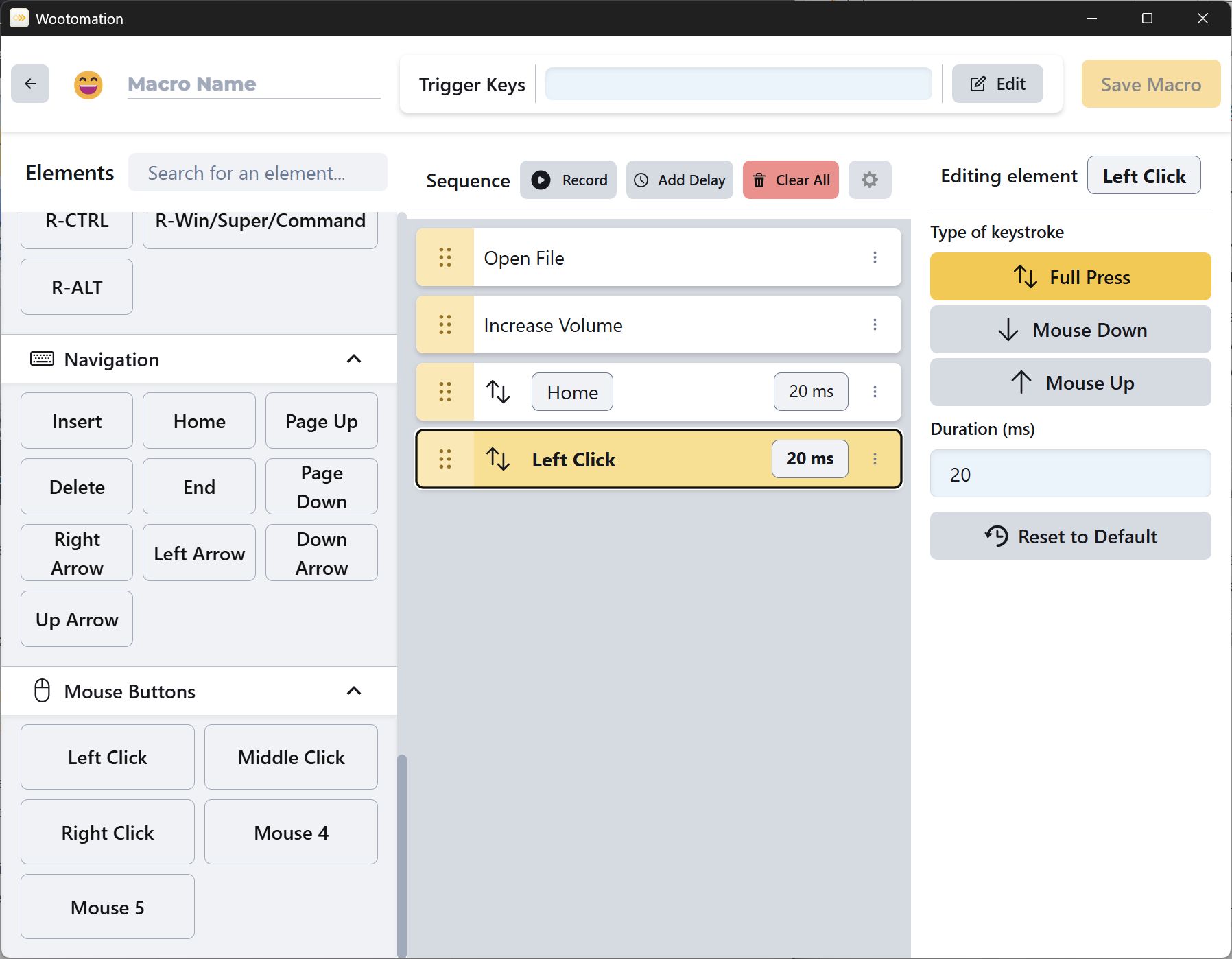Add the Middle Click element
The image size is (1232, 959).
coord(291,757)
